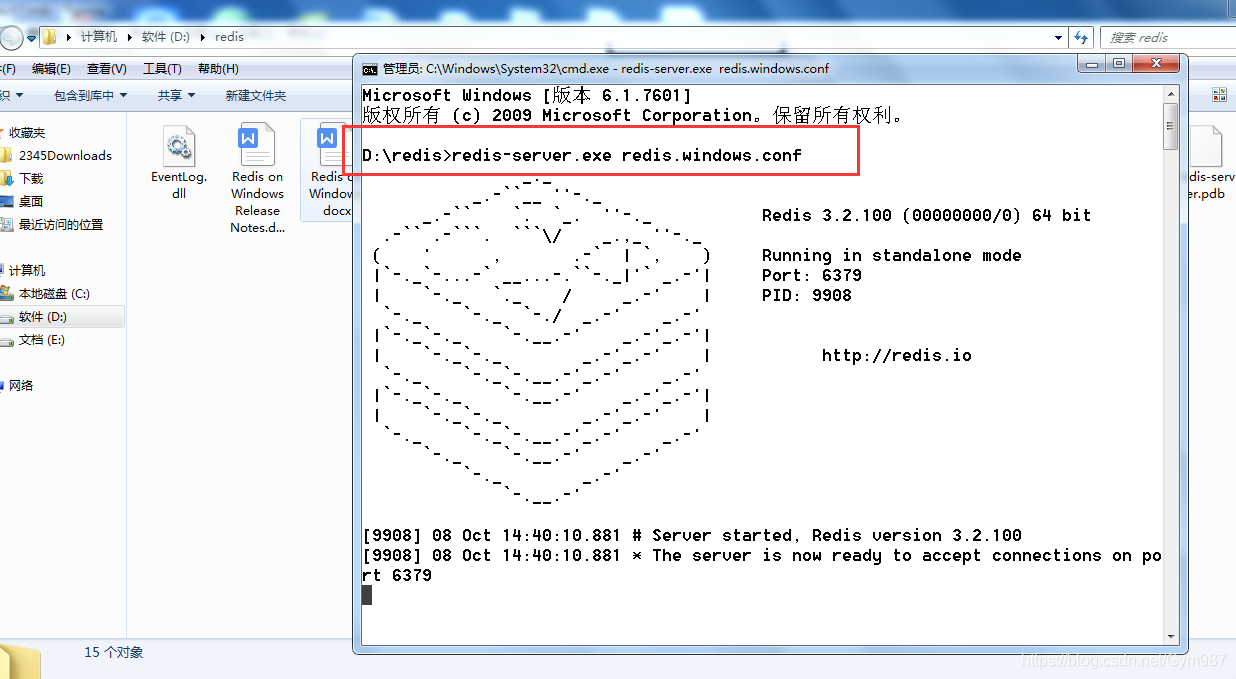
Task: Click 软件 (D:) in the address breadcrumb
Action: point(166,37)
